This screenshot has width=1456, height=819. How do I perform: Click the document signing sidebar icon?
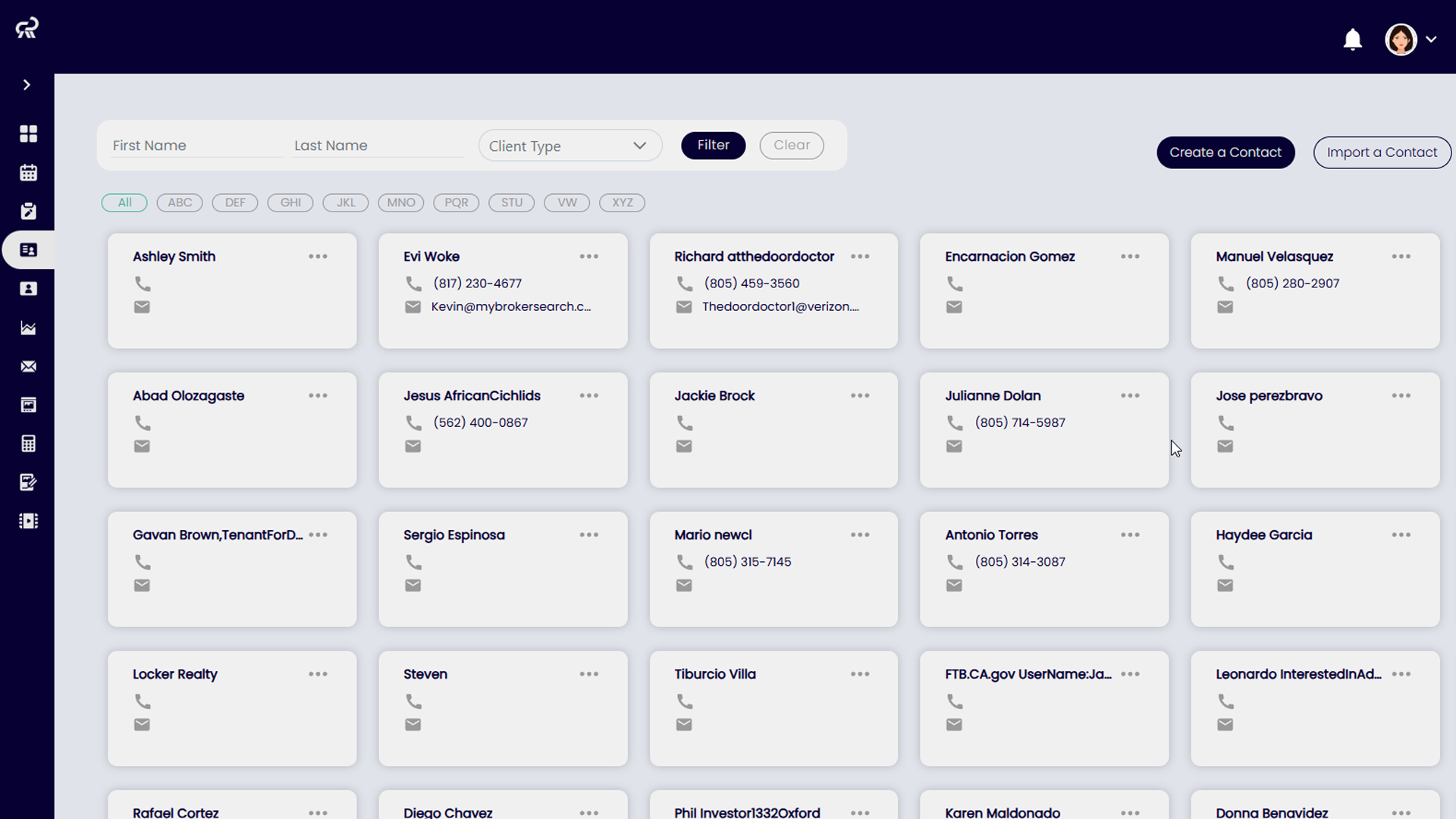point(28,482)
